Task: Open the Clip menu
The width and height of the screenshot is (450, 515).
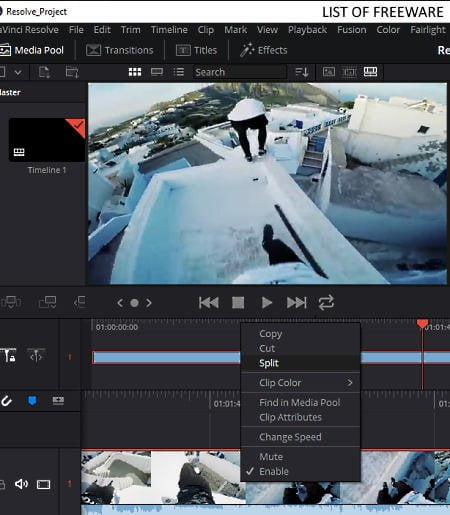Action: tap(206, 30)
